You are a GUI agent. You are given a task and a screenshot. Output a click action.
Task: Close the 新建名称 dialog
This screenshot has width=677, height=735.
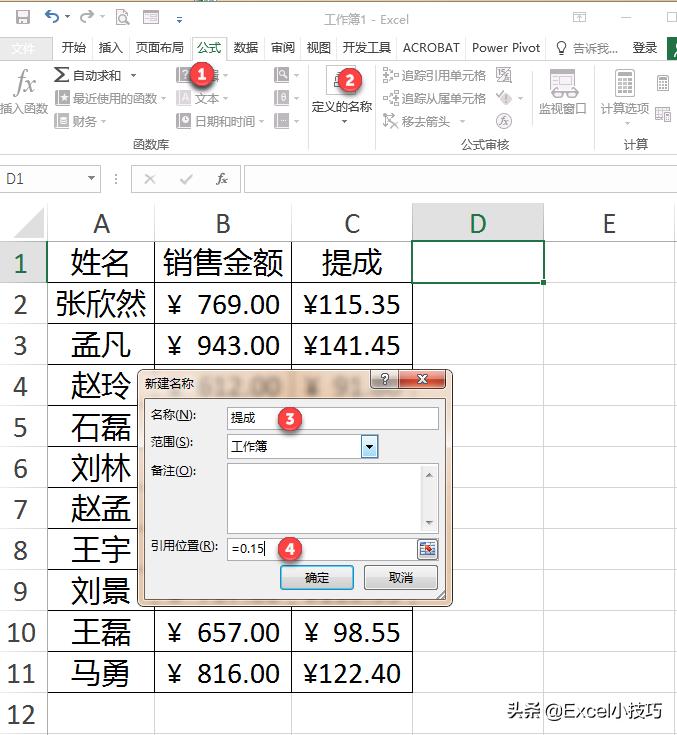point(422,379)
